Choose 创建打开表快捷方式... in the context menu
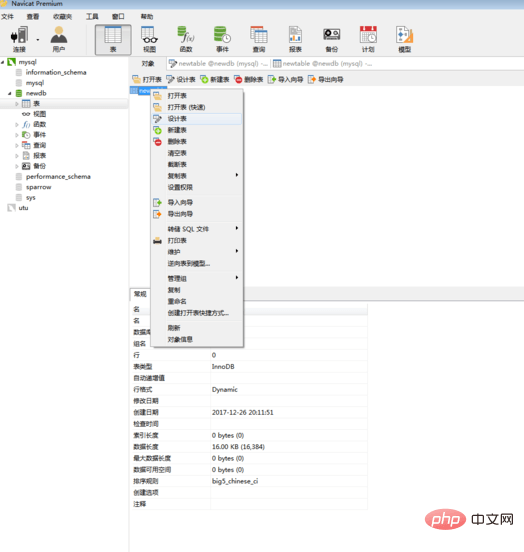 197,313
